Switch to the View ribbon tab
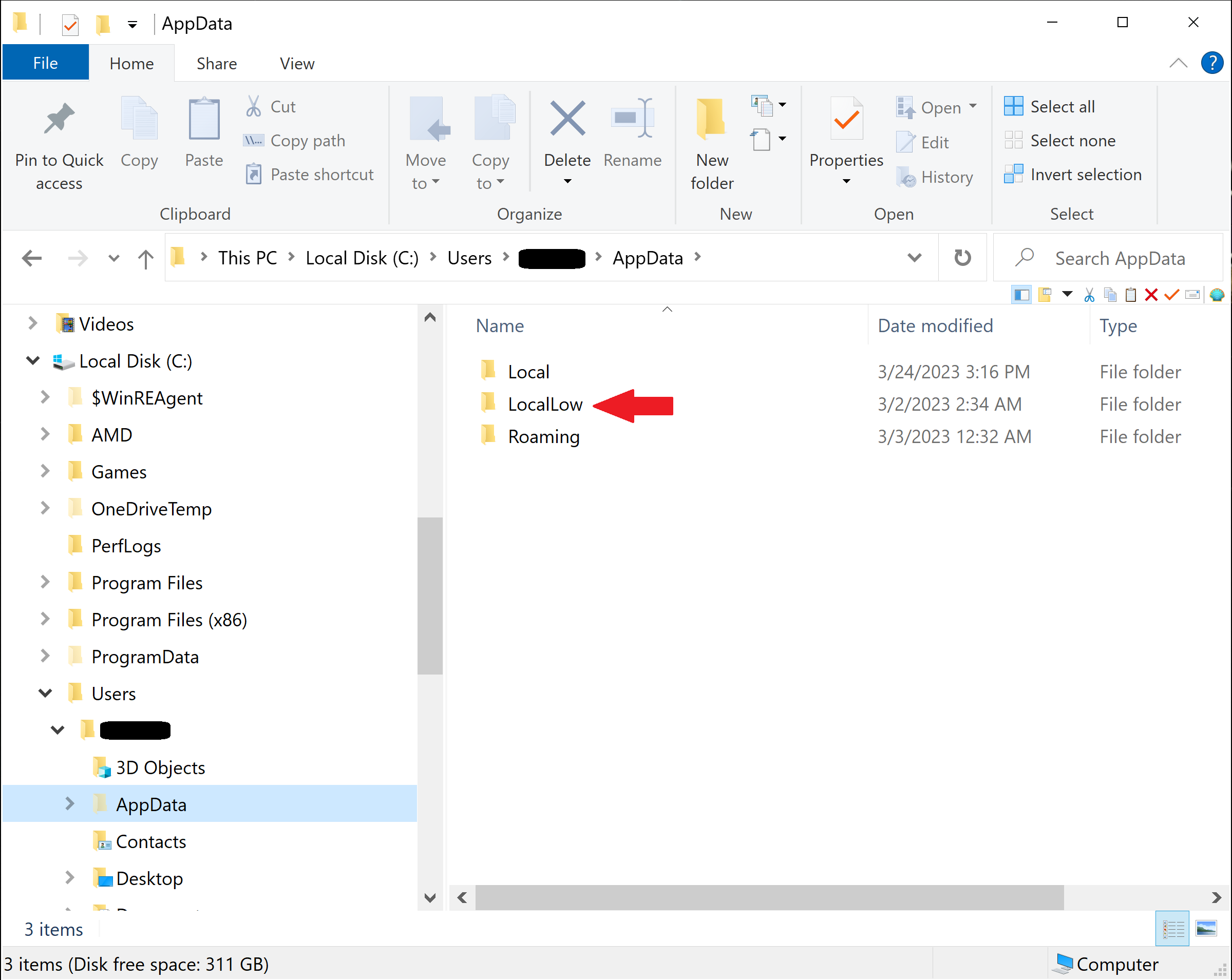This screenshot has height=980, width=1232. (x=296, y=63)
